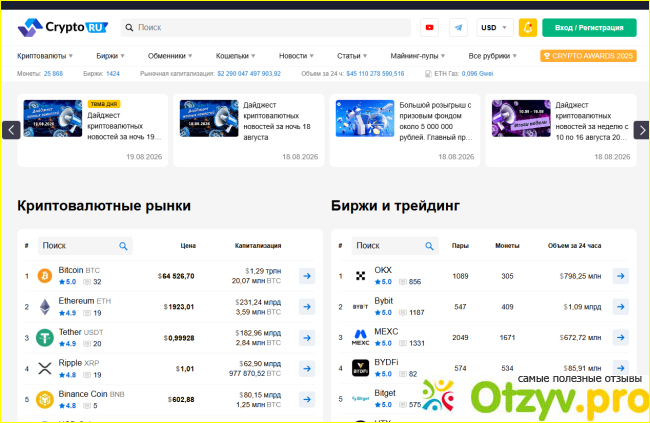The height and width of the screenshot is (423, 650).
Task: Focus the top Поиск search field
Action: (266, 27)
